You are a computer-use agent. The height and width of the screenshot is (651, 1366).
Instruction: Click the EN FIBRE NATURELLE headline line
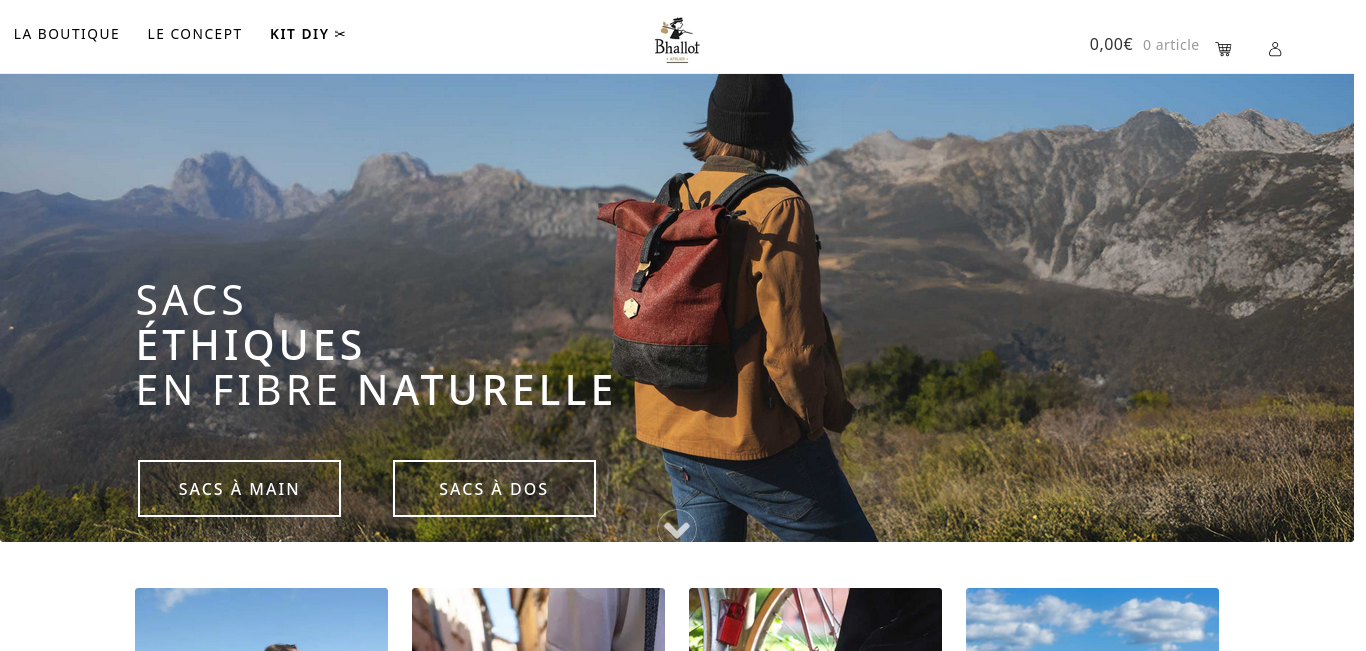pos(375,390)
